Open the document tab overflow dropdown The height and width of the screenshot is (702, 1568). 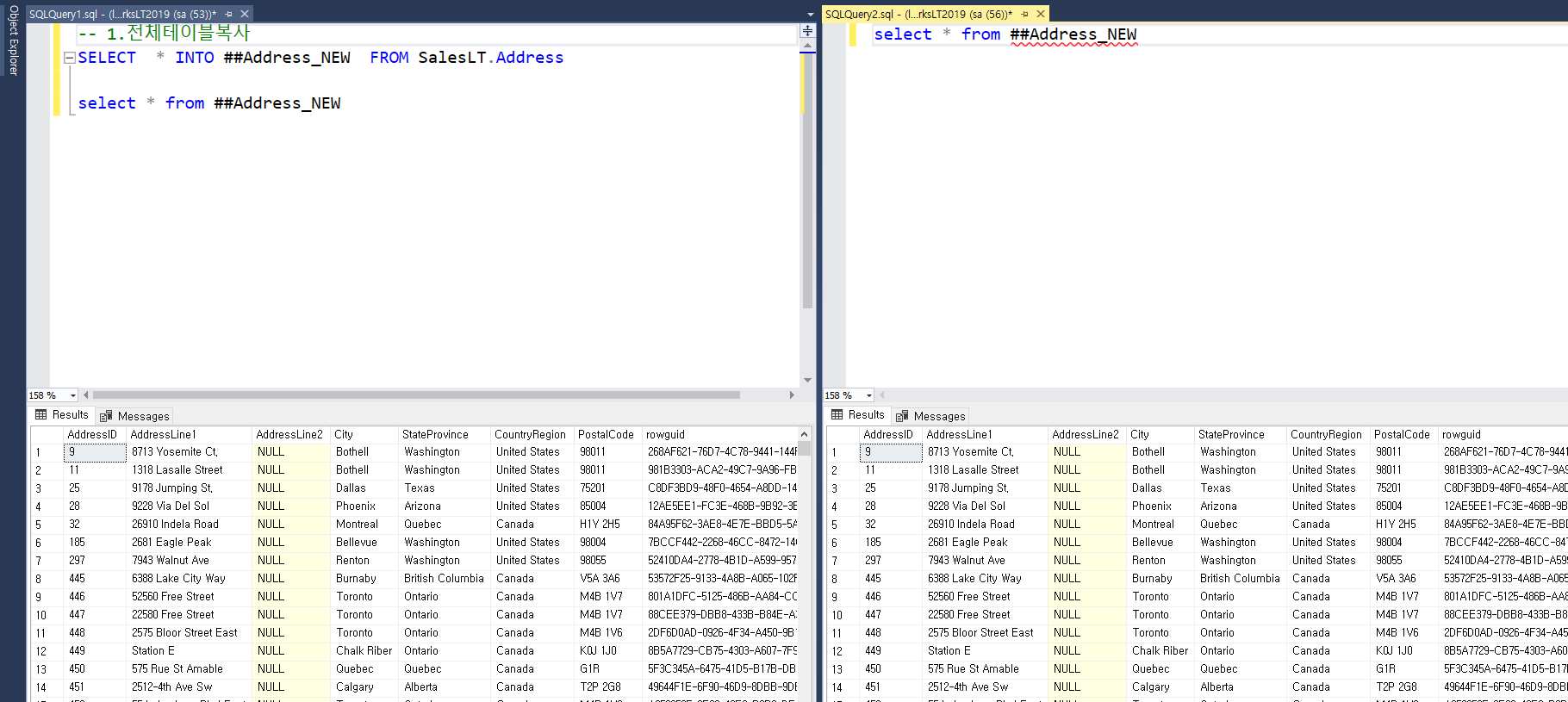click(810, 15)
